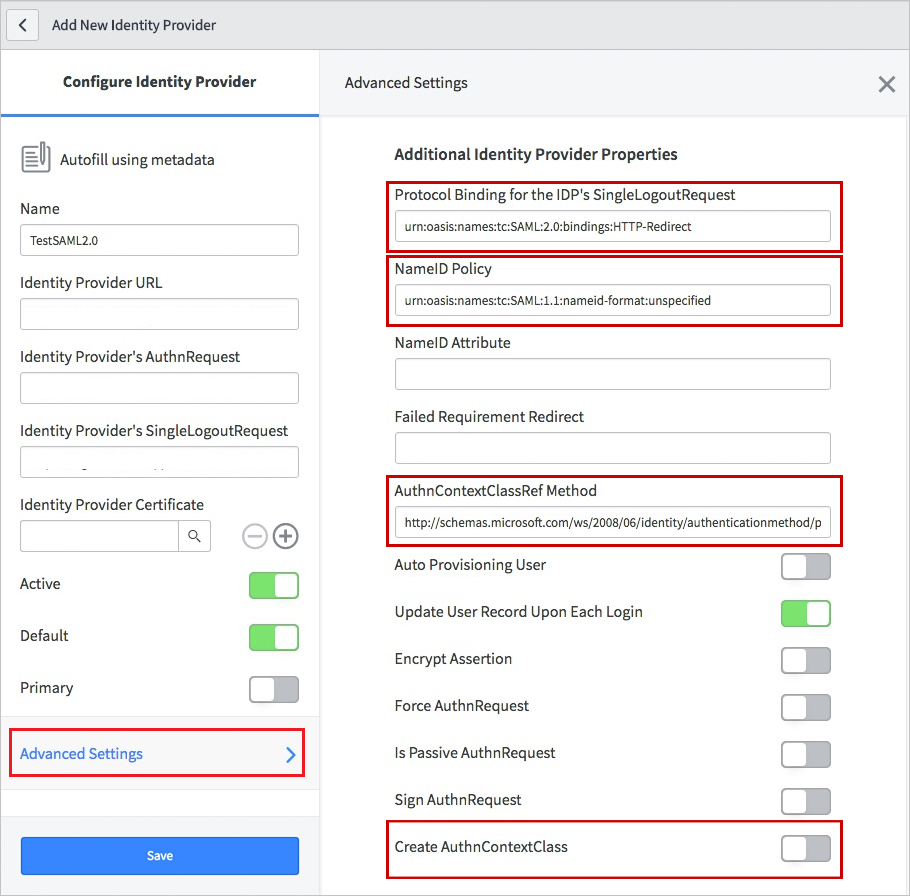Enable the Encrypt Assertion toggle
This screenshot has height=896, width=910.
coord(806,660)
